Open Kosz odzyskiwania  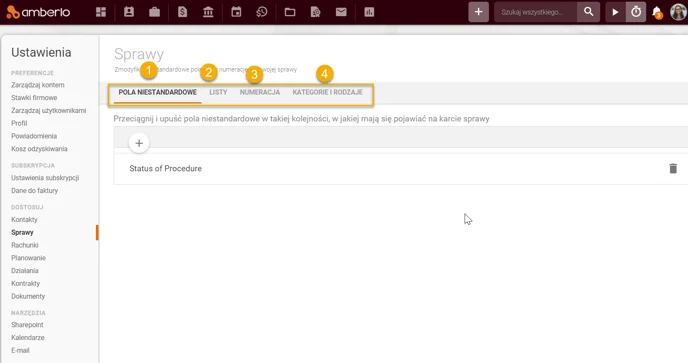pos(39,149)
